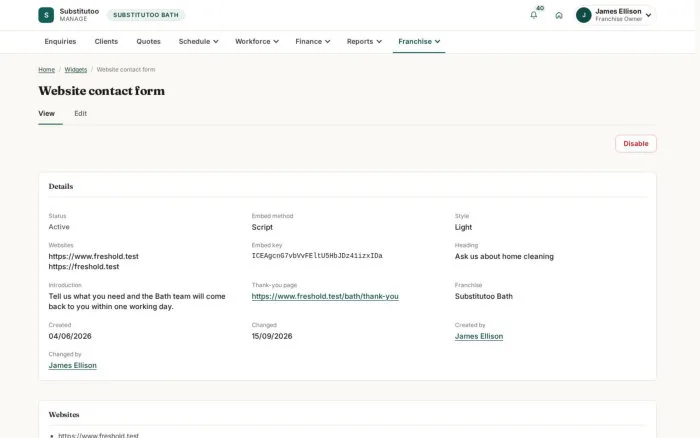The width and height of the screenshot is (700, 438).
Task: Click heading text Ask us about home cleaning
Action: click(504, 256)
